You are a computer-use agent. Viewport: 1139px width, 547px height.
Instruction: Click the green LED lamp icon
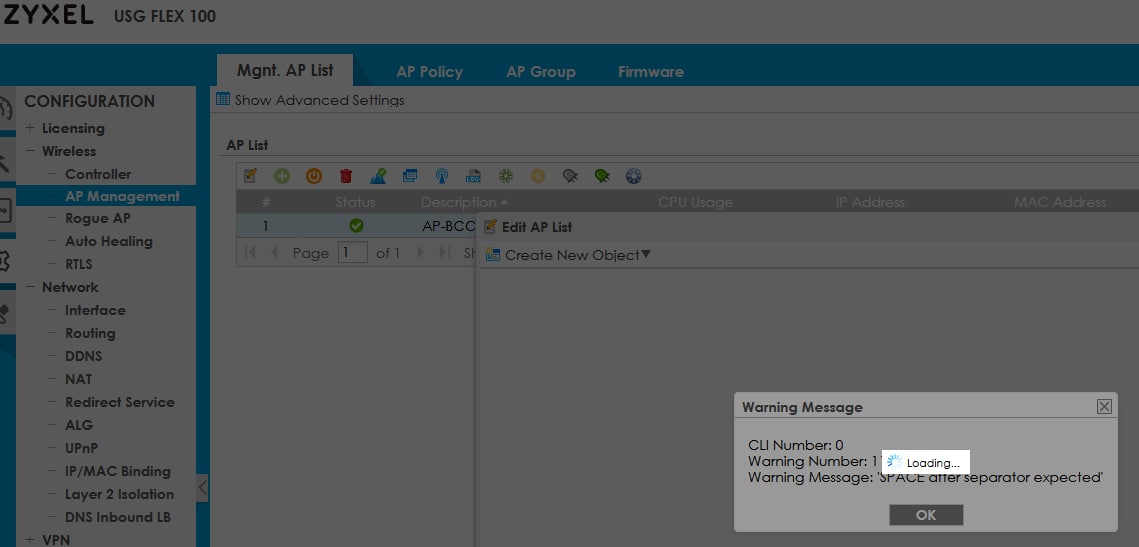[602, 176]
